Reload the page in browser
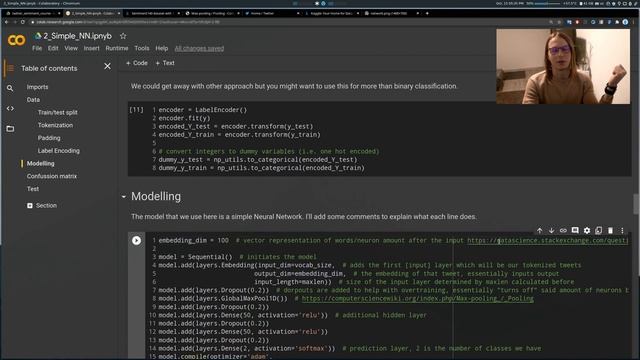This screenshot has height=360, width=640. pyautogui.click(x=23, y=22)
